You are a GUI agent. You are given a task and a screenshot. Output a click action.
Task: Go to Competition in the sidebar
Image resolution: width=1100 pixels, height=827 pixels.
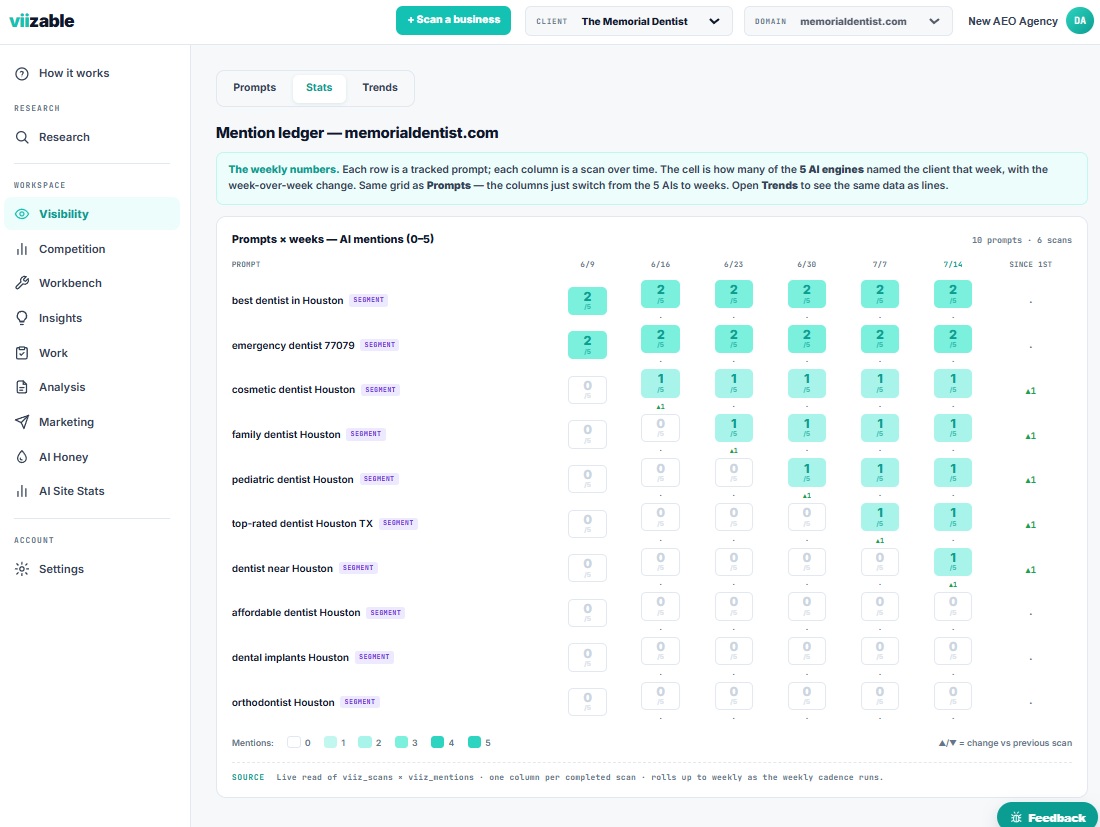(92, 249)
